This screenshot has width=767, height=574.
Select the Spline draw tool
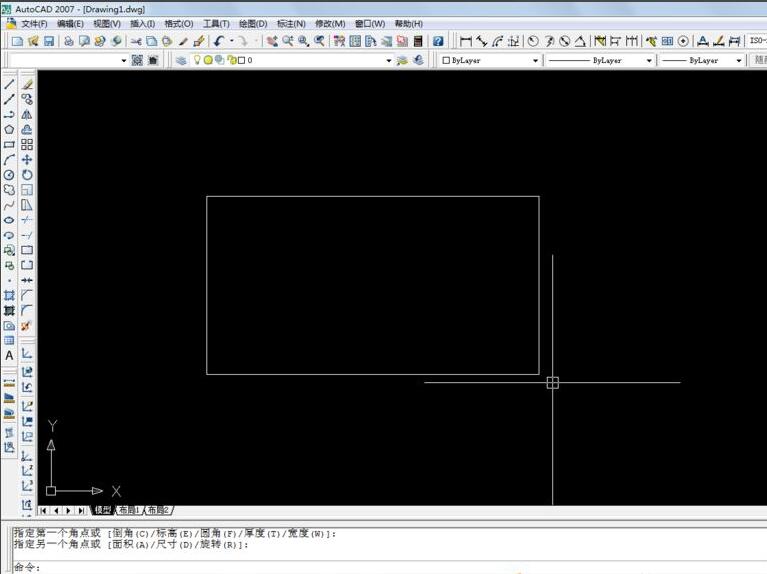pyautogui.click(x=9, y=206)
